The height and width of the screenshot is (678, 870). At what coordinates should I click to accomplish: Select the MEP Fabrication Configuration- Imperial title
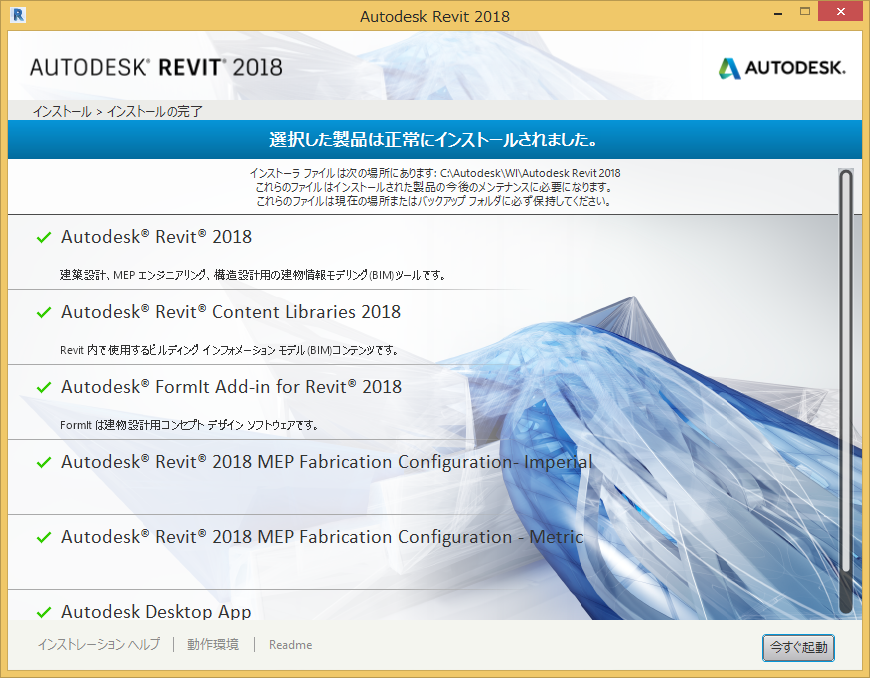(x=327, y=462)
